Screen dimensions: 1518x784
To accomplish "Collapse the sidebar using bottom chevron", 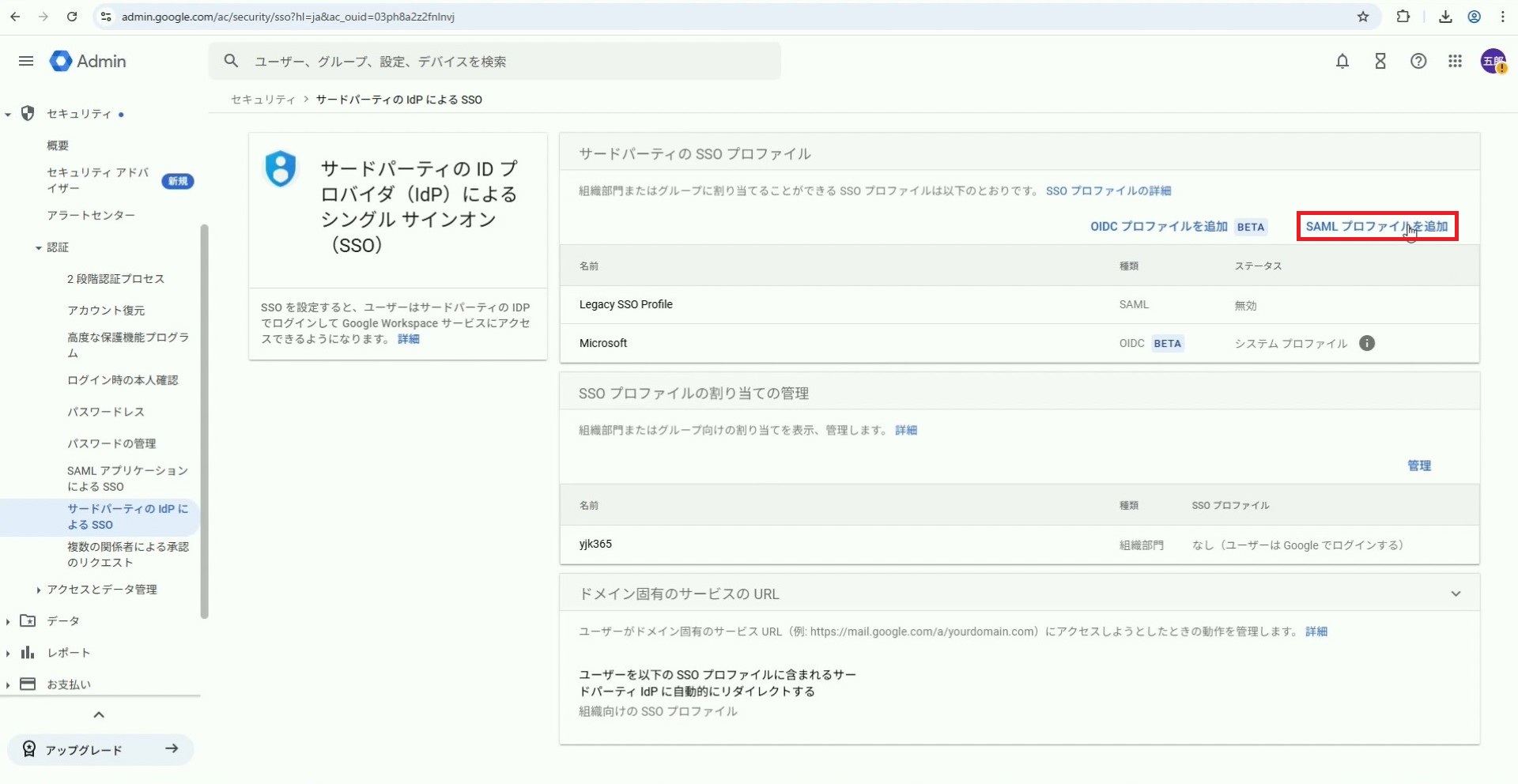I will [99, 714].
